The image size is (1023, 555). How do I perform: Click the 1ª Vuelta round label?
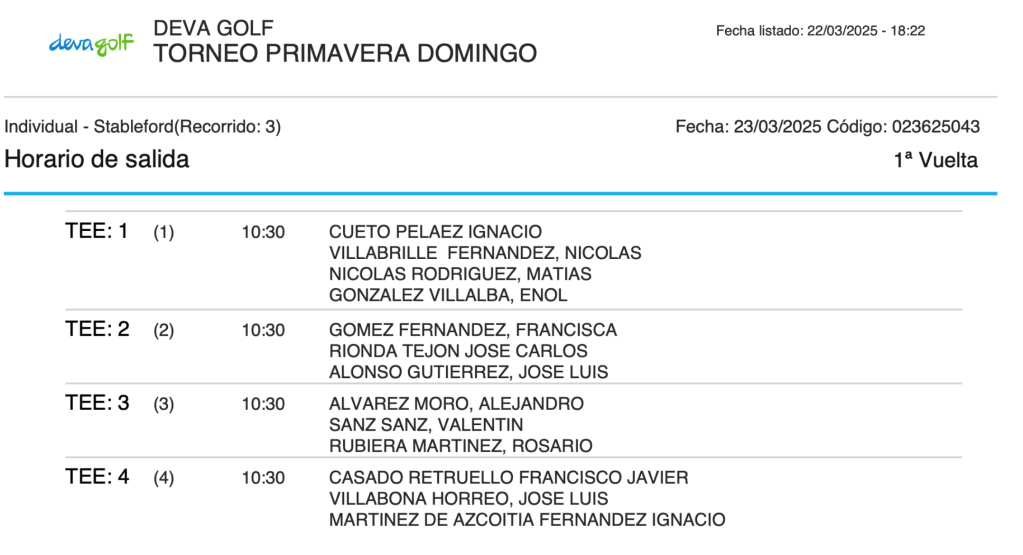click(x=935, y=160)
